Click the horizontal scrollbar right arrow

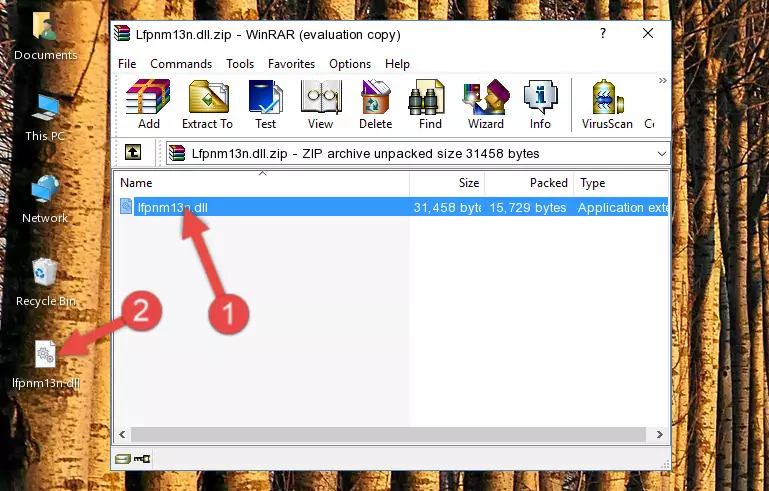(x=660, y=434)
